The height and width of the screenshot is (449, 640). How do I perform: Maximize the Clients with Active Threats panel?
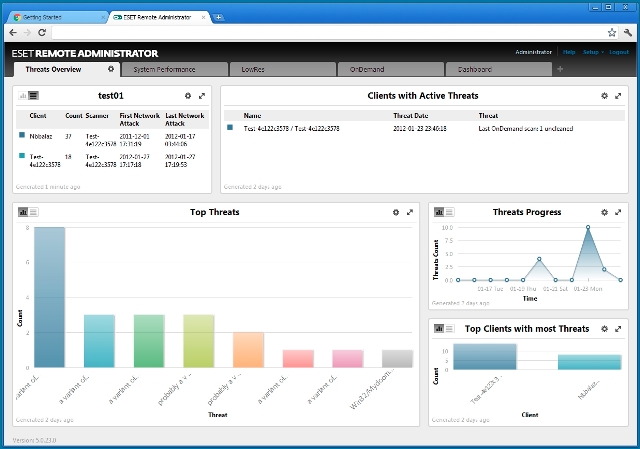pyautogui.click(x=618, y=96)
